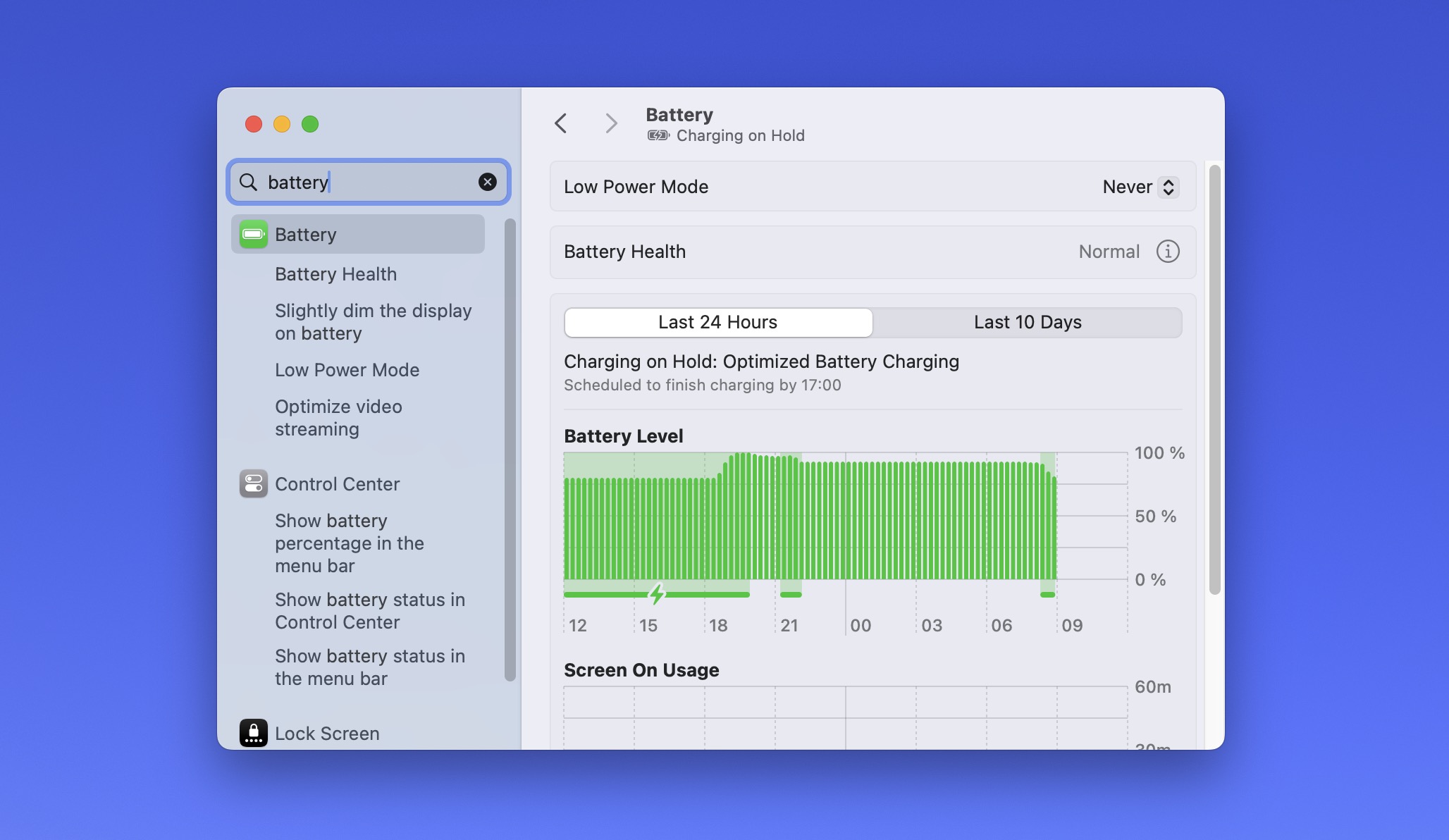Screen dimensions: 1449x840
Task: Click the Battery Health Normal value
Action: [x=1109, y=252]
